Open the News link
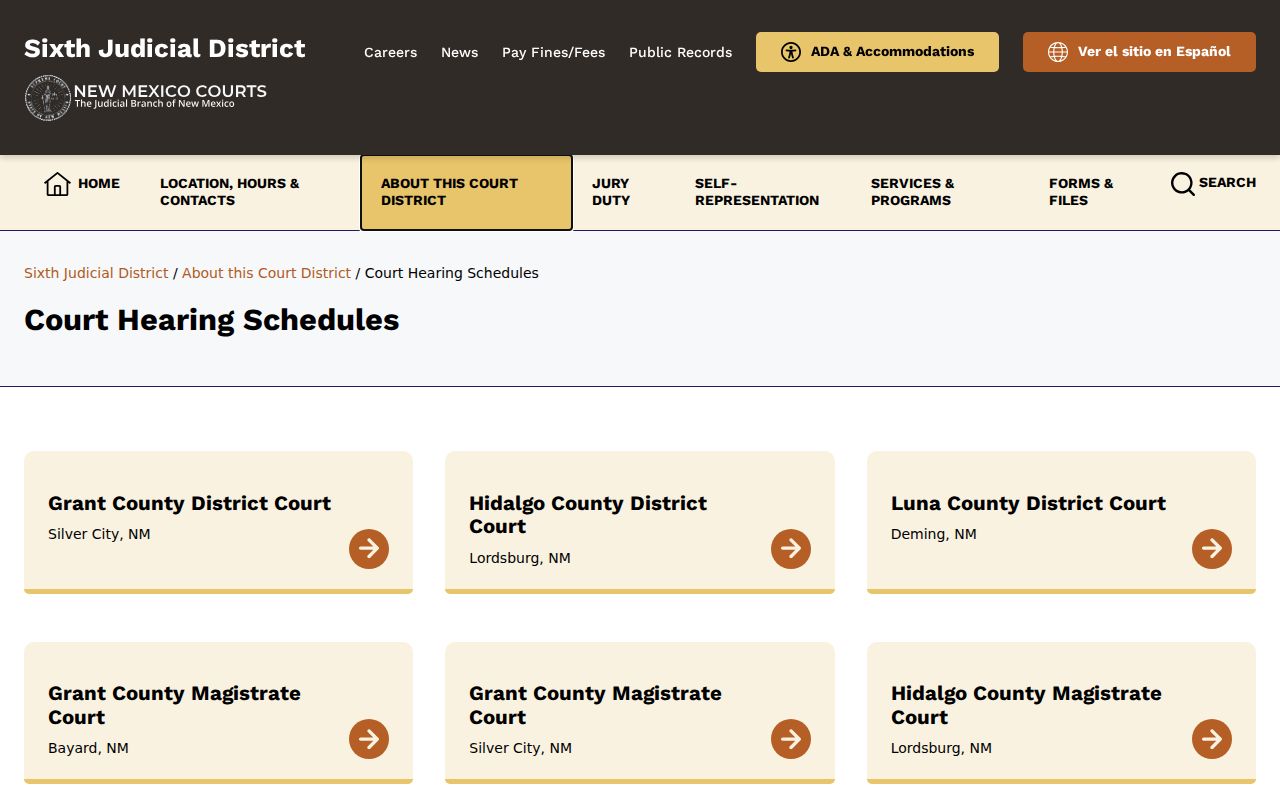 459,52
